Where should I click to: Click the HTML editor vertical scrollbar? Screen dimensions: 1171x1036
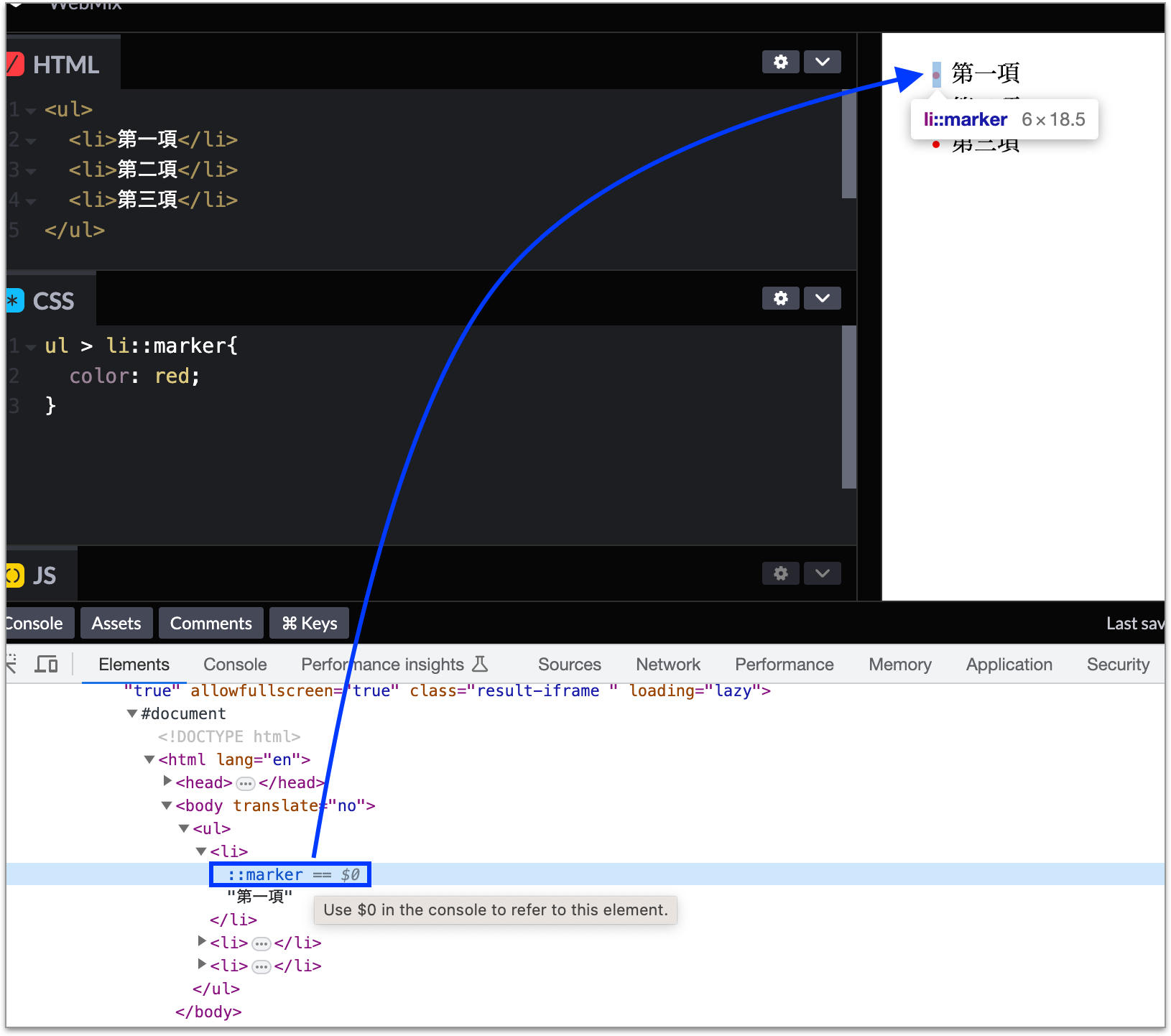pyautogui.click(x=848, y=144)
